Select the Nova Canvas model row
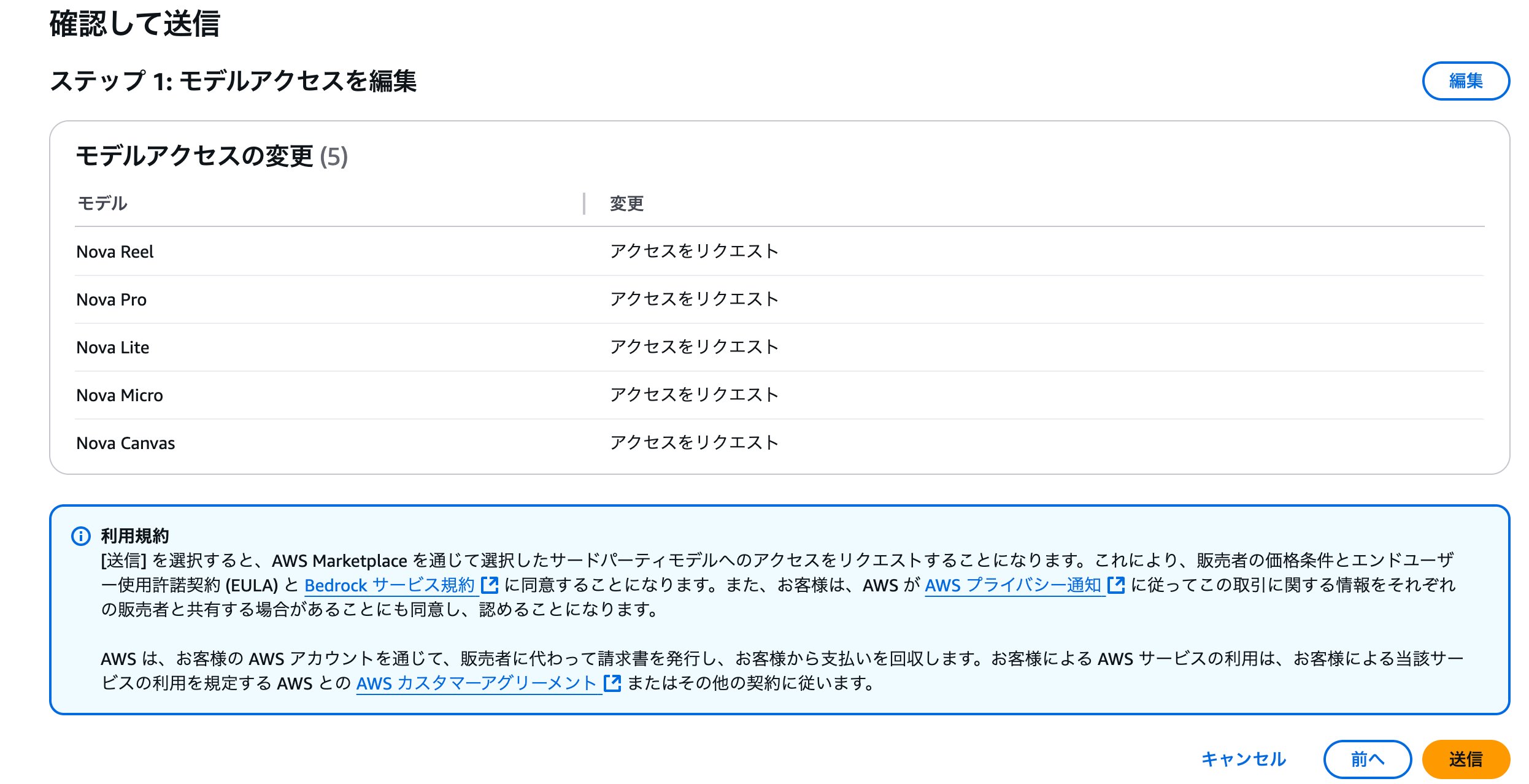The width and height of the screenshot is (1529, 784). 779,443
